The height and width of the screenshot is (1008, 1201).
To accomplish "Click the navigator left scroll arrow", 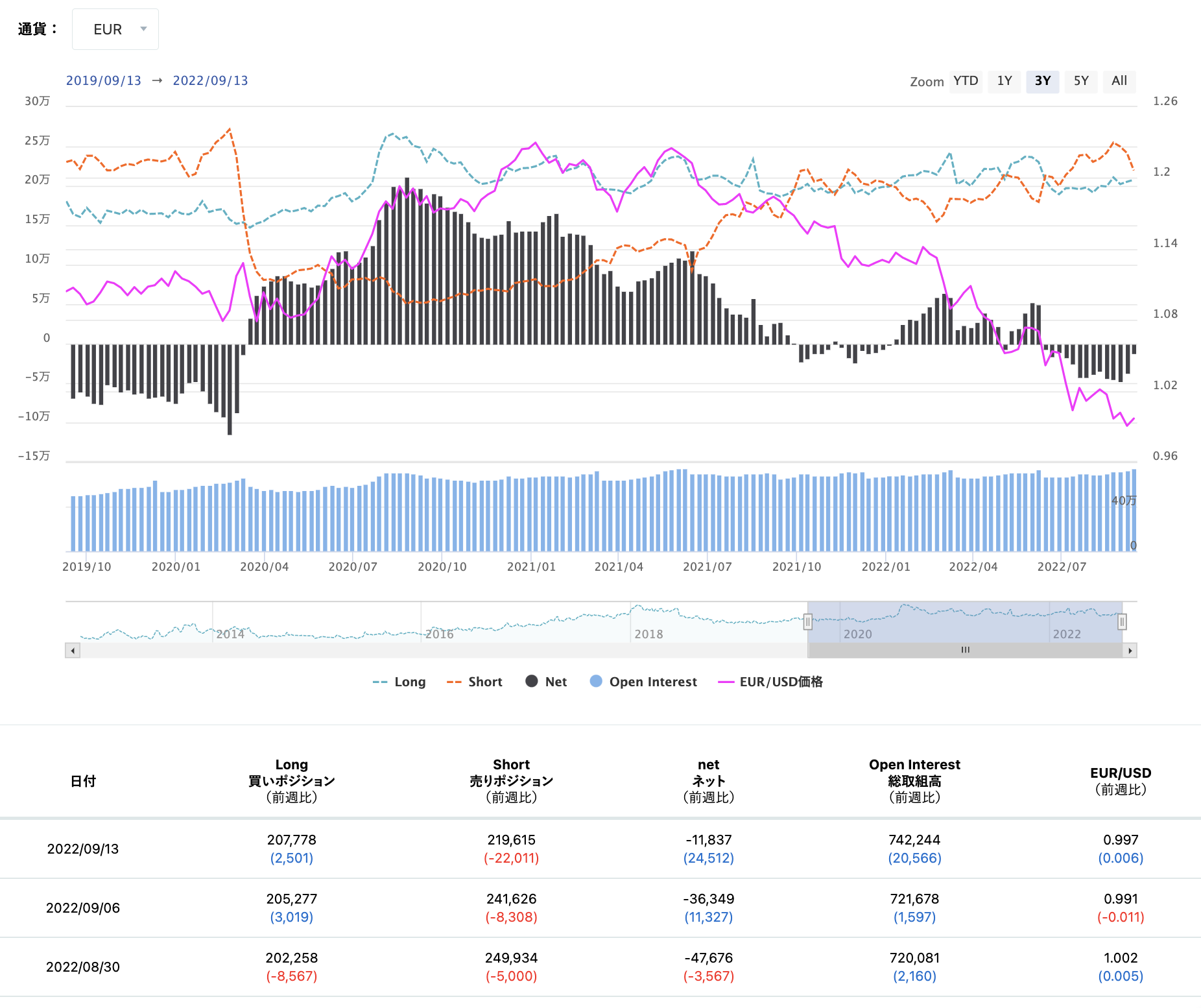I will click(73, 651).
